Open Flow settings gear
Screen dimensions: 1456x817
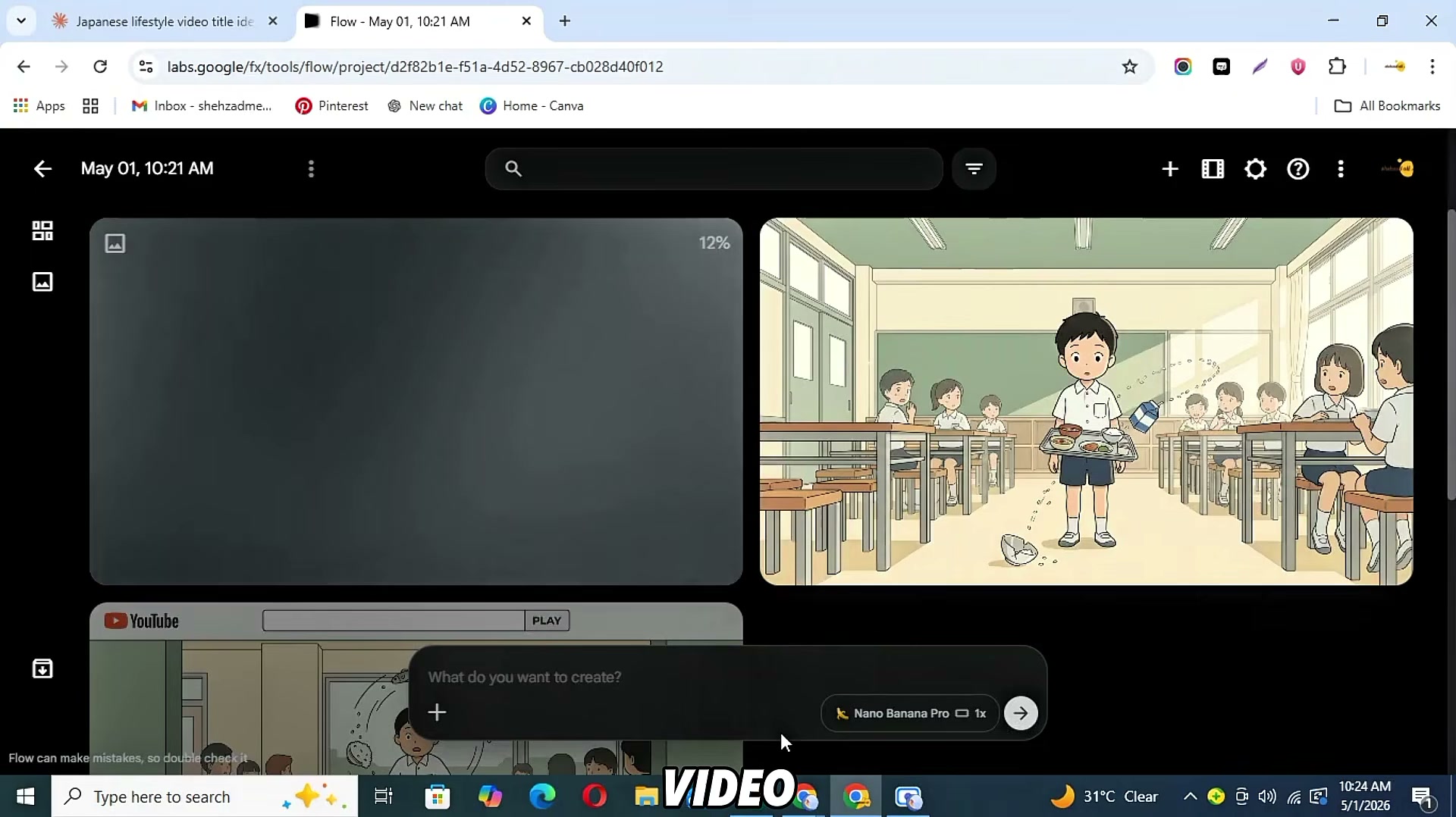point(1256,168)
